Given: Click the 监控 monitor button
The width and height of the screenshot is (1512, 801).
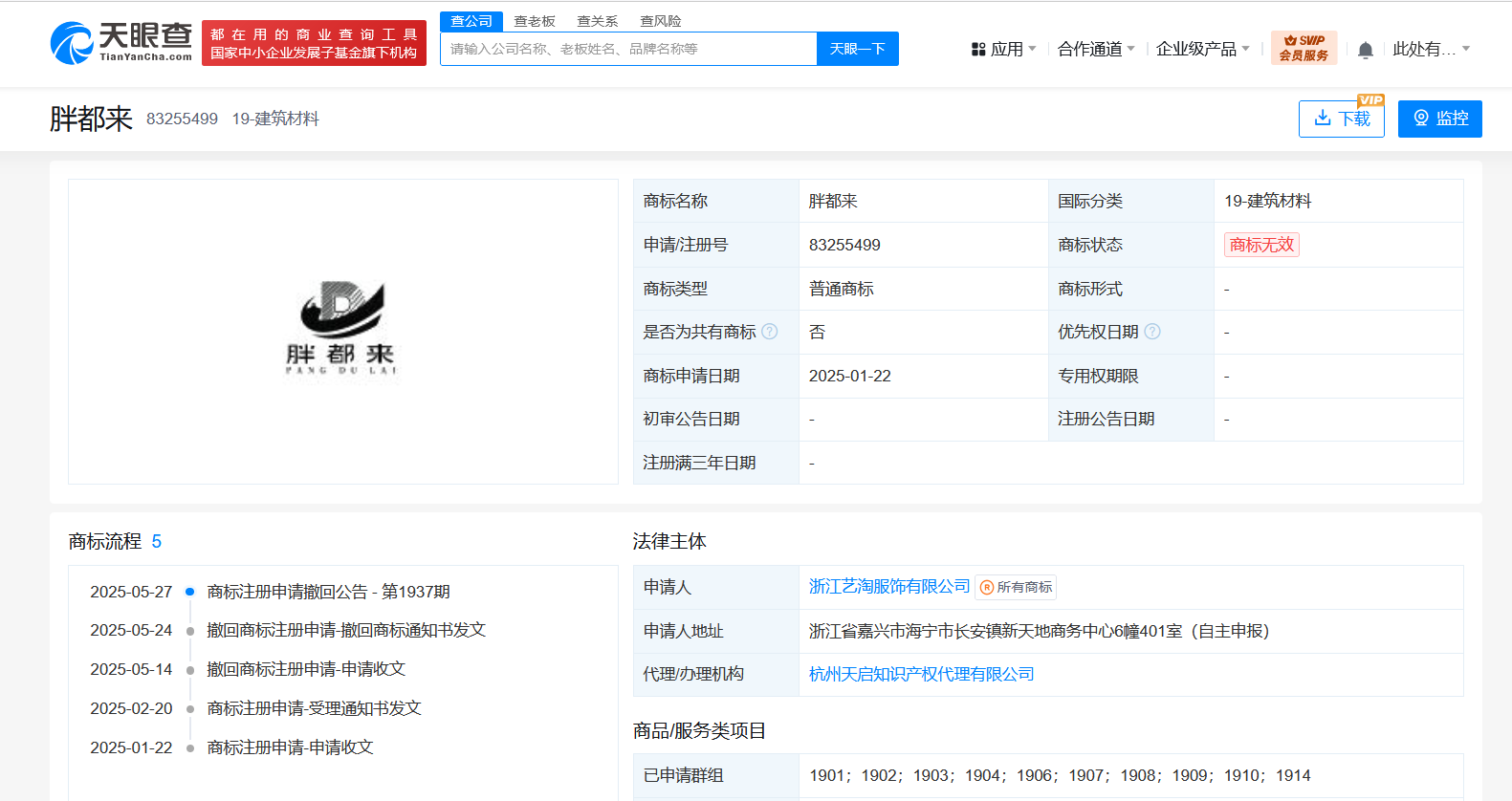Looking at the screenshot, I should click(x=1439, y=119).
